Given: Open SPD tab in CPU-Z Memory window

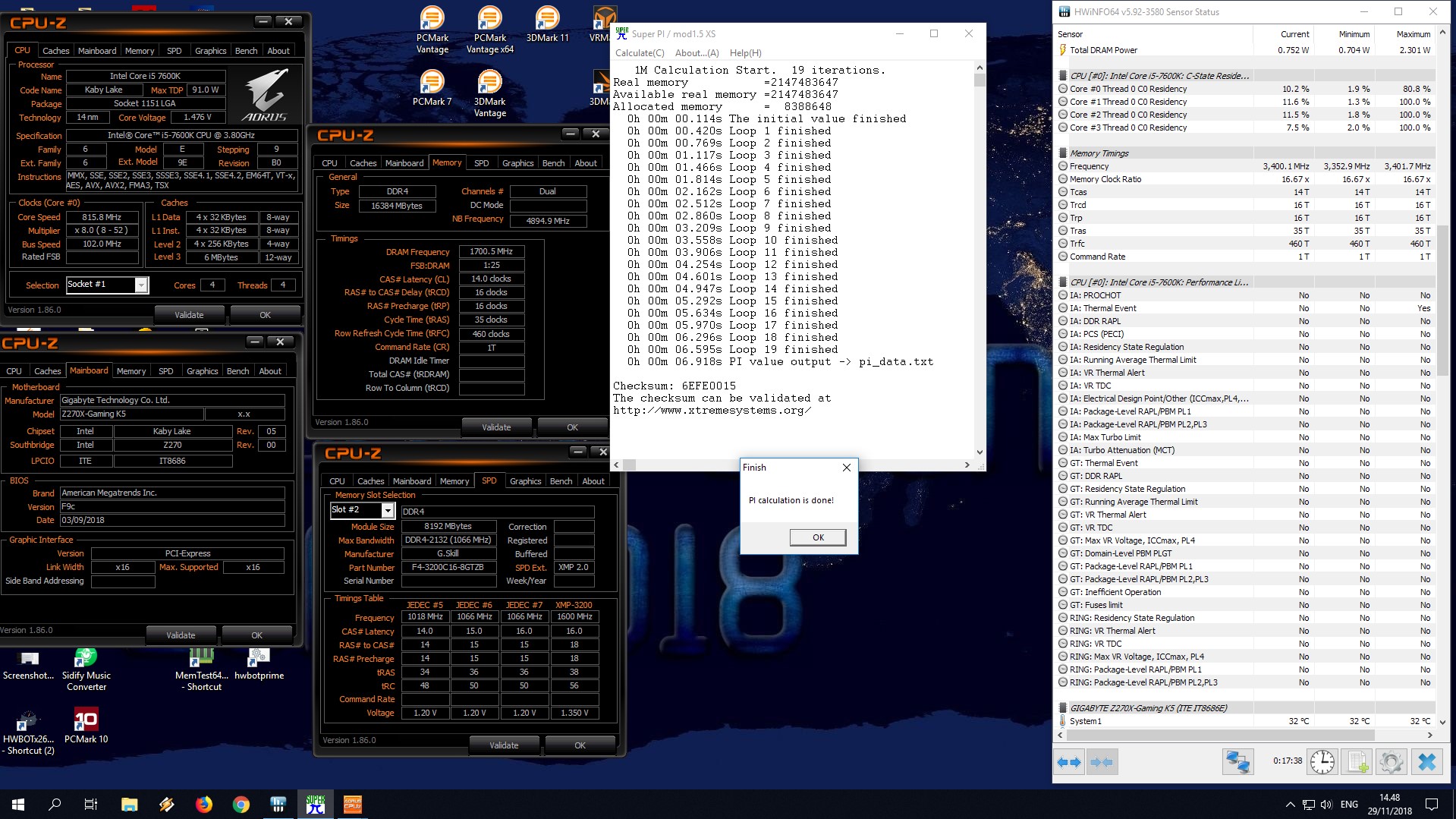Looking at the screenshot, I should click(x=481, y=163).
